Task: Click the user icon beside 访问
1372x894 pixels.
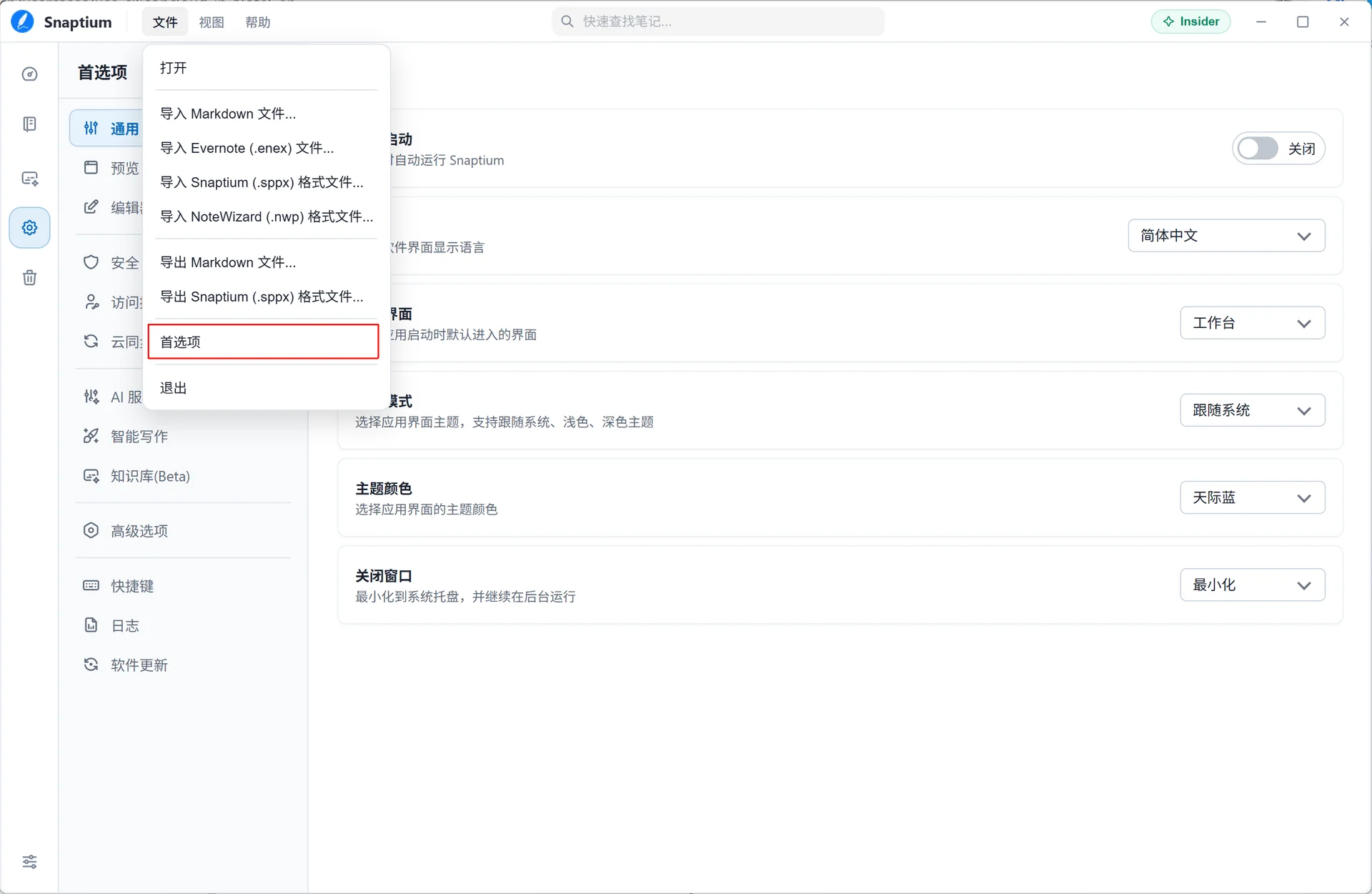Action: [x=91, y=302]
